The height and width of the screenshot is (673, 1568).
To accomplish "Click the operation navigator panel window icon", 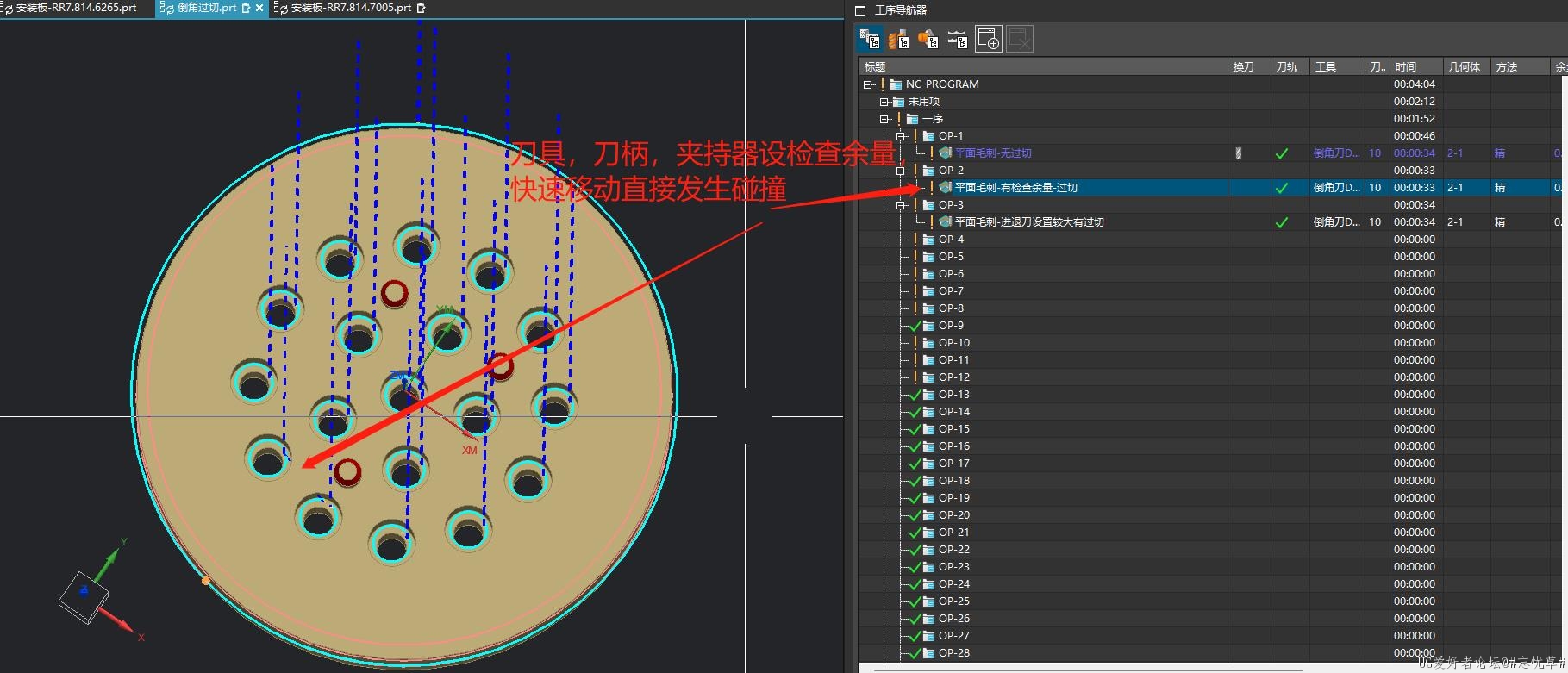I will coord(859,10).
